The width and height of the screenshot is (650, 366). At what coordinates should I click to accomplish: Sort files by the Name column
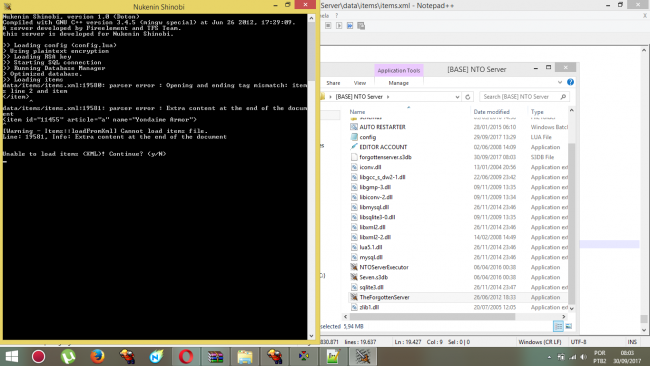pyautogui.click(x=357, y=112)
